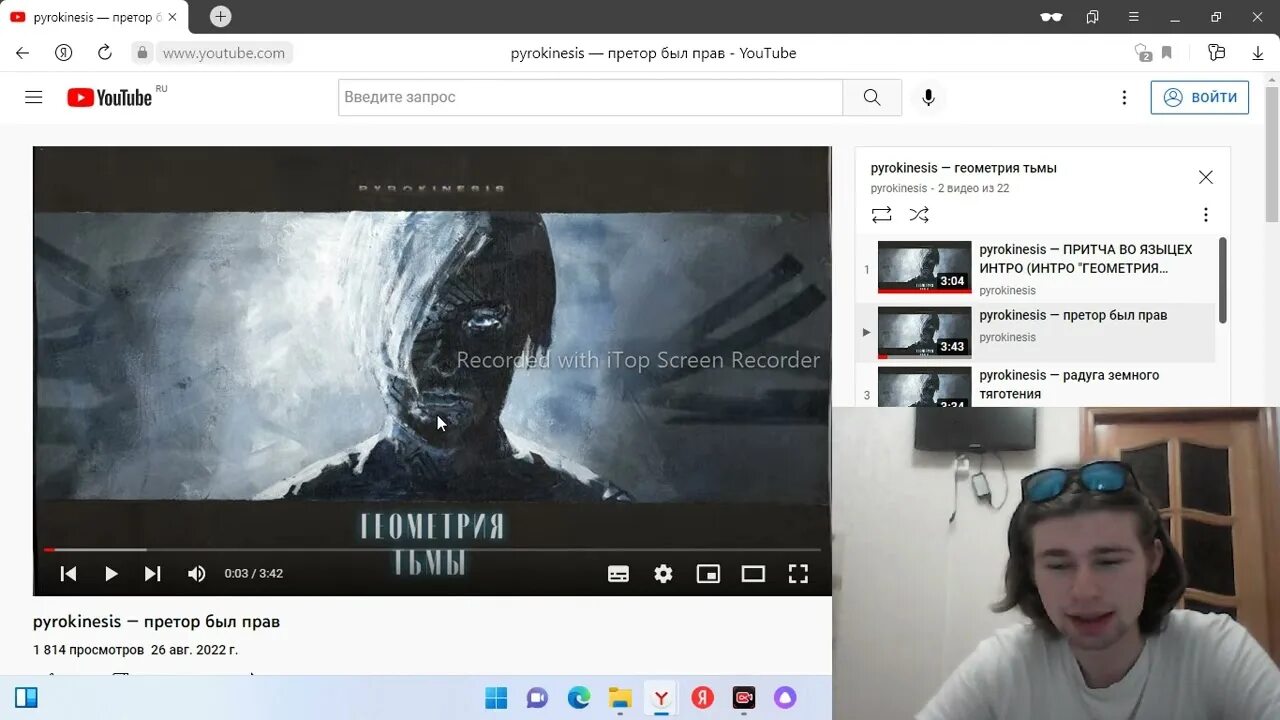Open Teams chat icon on taskbar
Screen dimensions: 1280x720
[x=537, y=698]
